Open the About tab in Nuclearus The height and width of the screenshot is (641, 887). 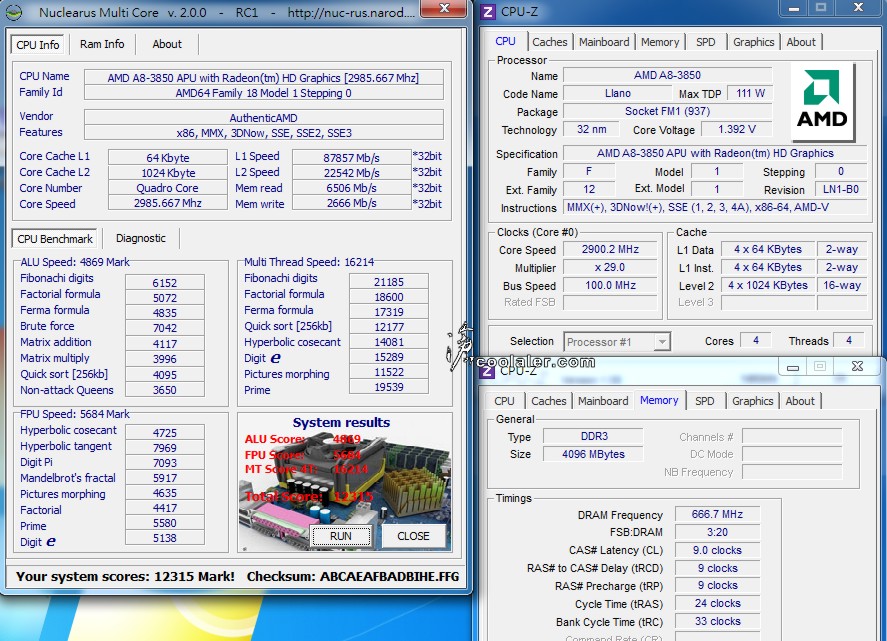click(167, 44)
